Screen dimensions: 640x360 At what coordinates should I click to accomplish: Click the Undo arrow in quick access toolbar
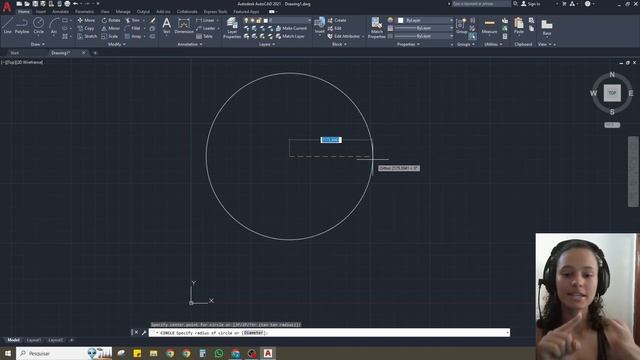tap(76, 4)
